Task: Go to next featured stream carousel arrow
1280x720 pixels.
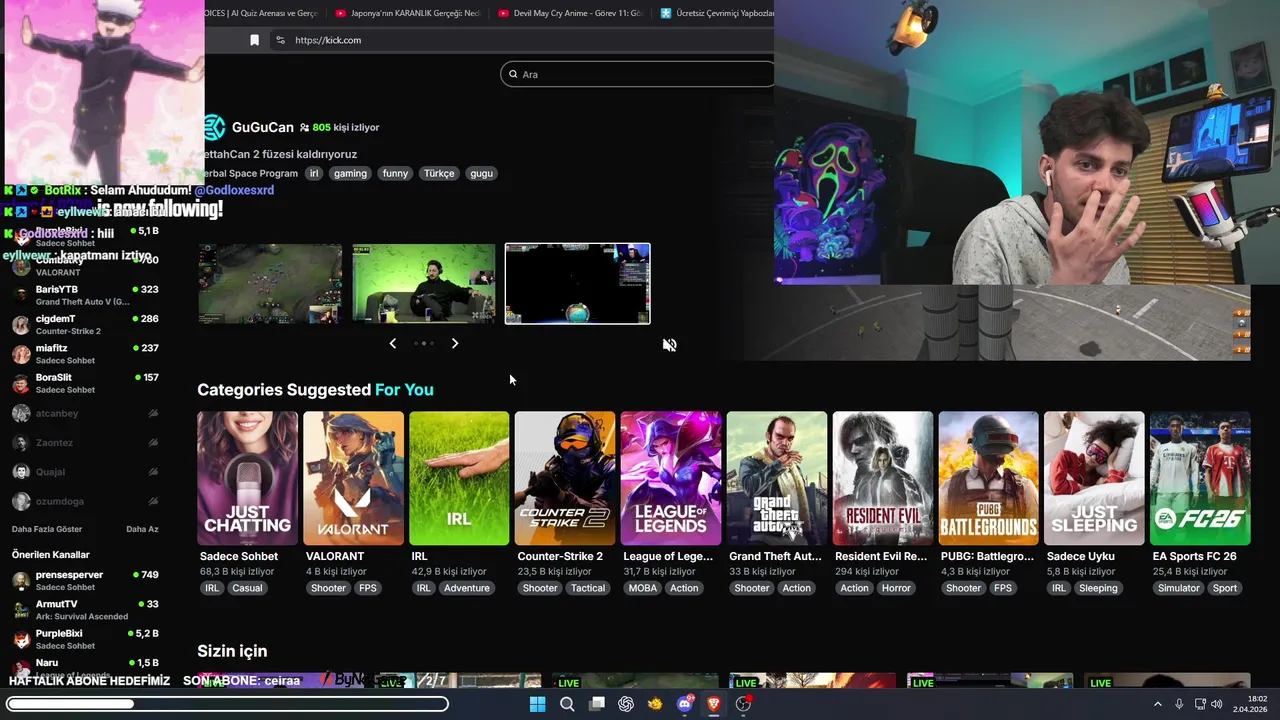Action: coord(455,343)
